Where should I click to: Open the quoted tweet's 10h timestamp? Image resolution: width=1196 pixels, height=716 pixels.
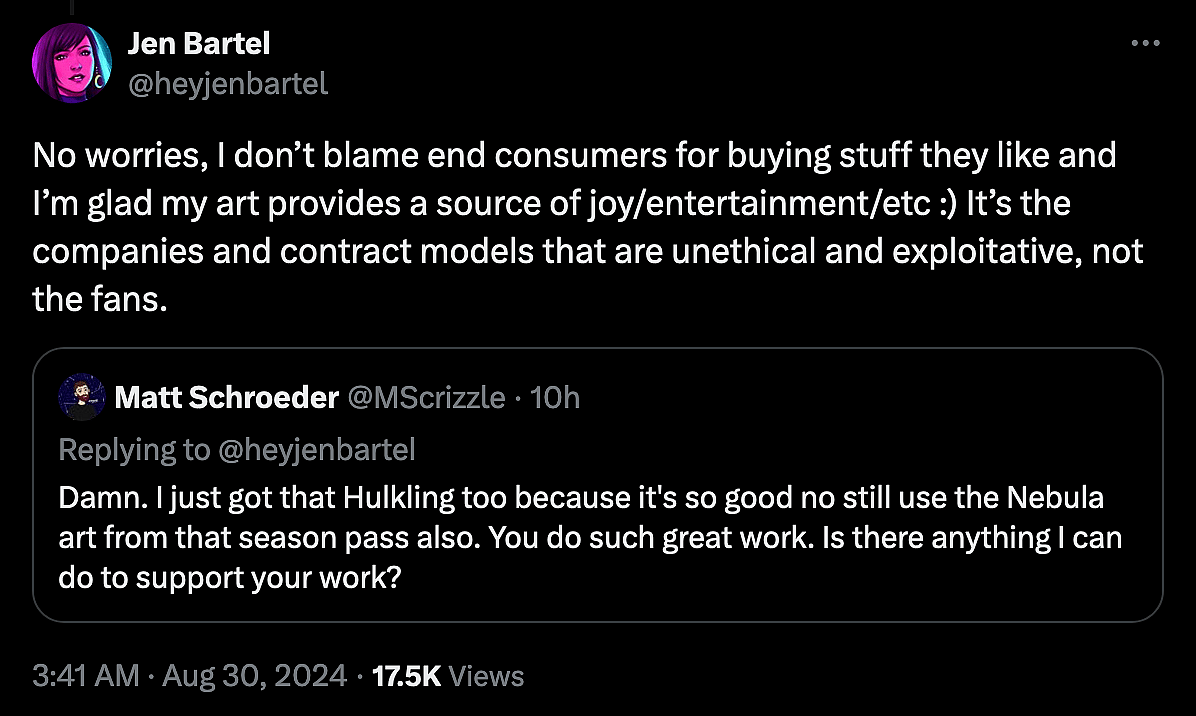click(x=555, y=398)
